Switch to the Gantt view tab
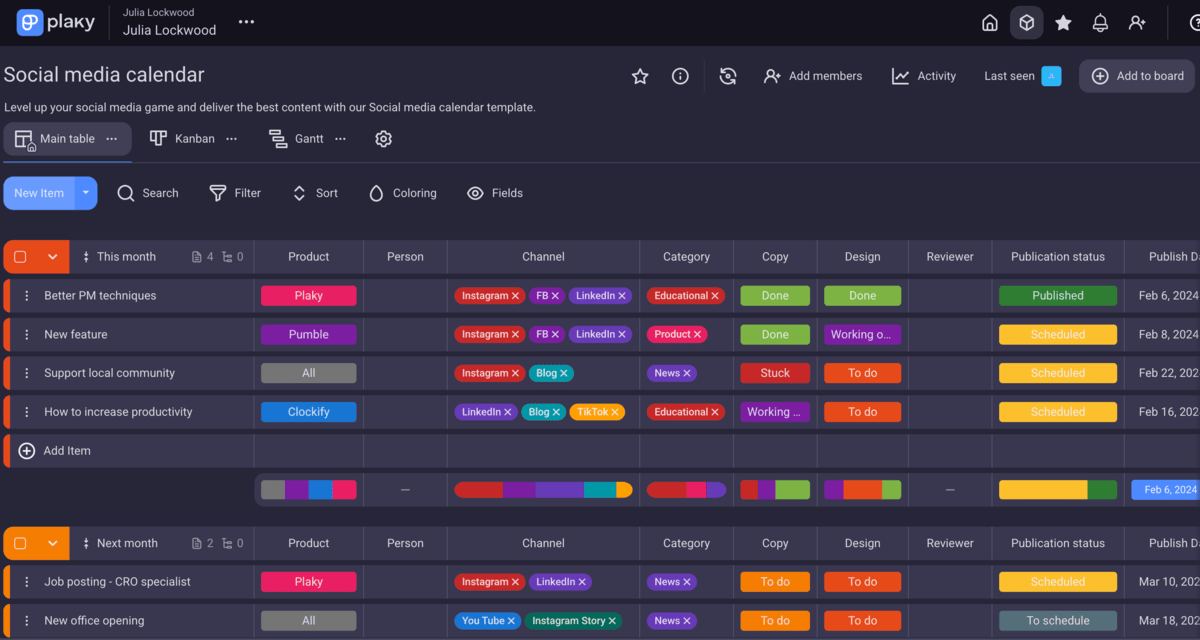The height and width of the screenshot is (640, 1200). 297,139
